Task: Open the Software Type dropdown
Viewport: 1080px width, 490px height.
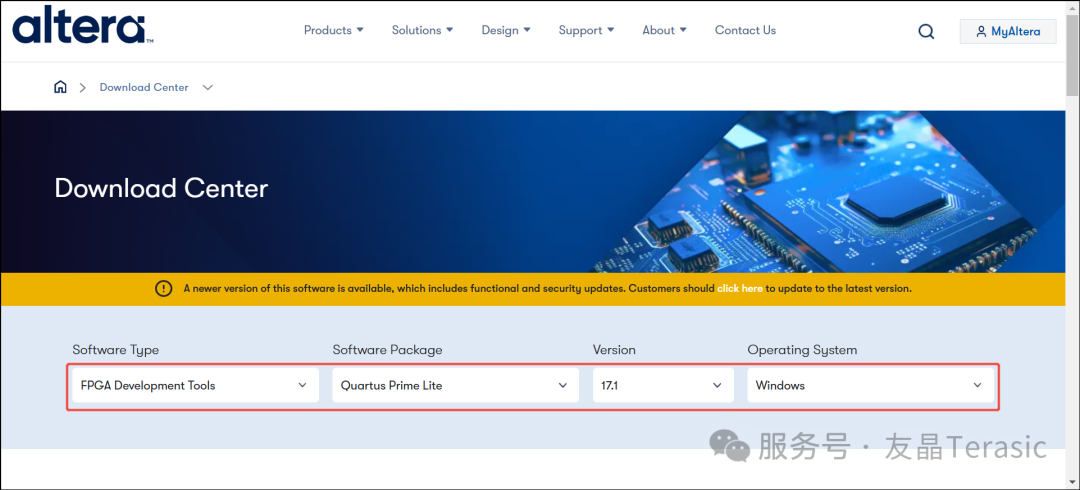Action: (195, 385)
